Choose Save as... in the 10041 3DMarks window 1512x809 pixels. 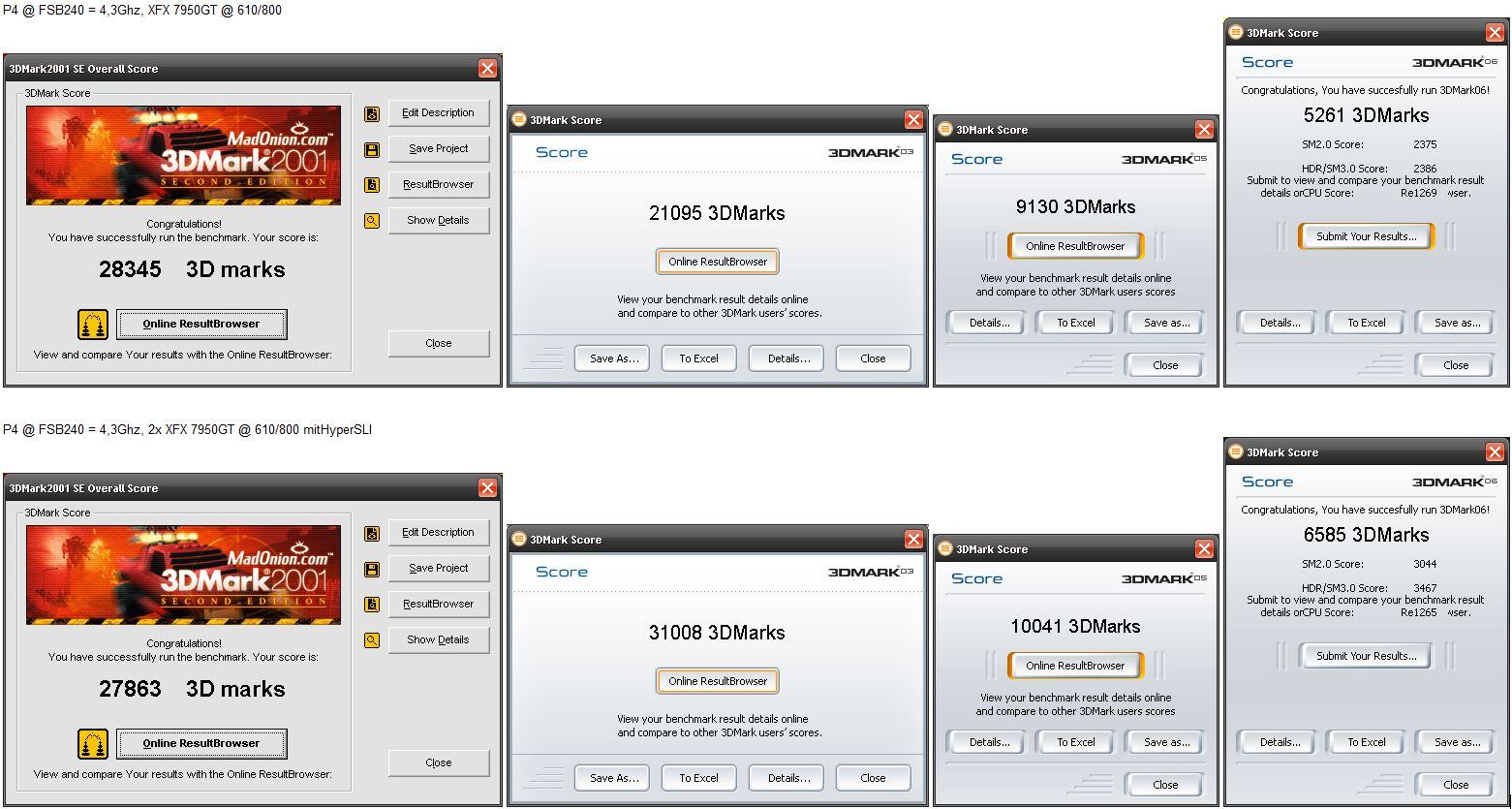point(1166,742)
